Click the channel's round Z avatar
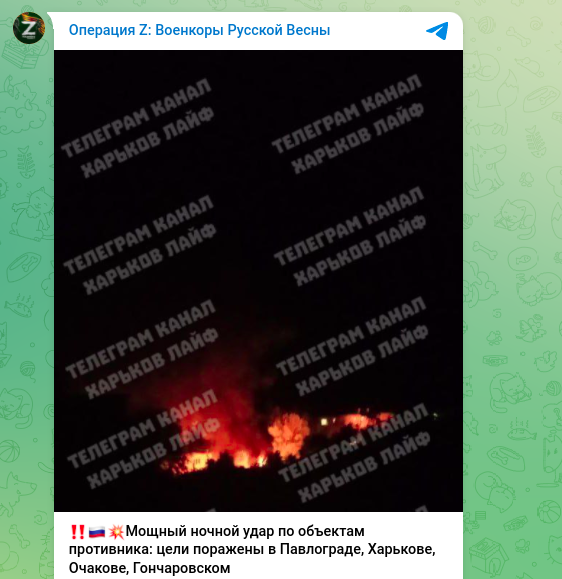Viewport: 562px width, 579px height. tap(29, 28)
